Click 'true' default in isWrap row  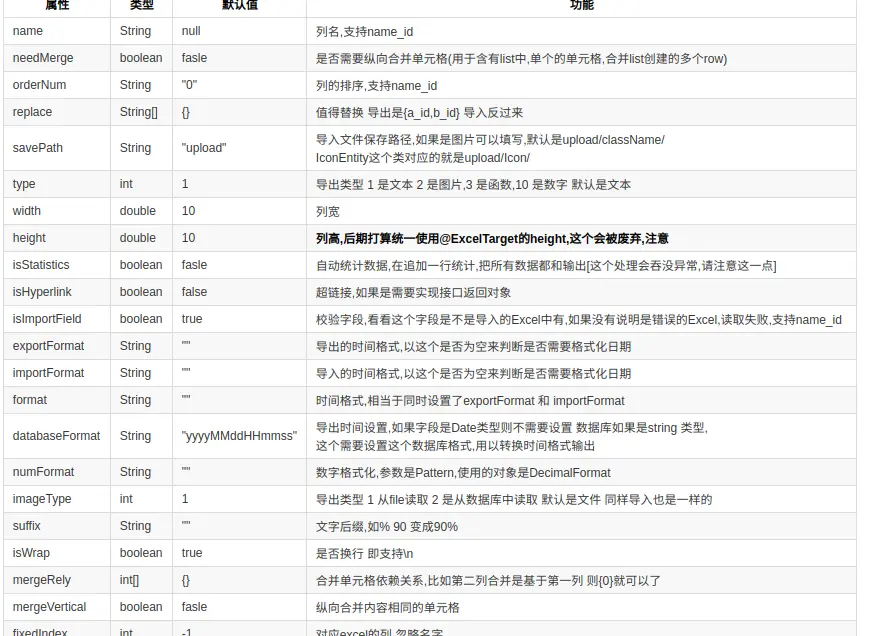click(192, 553)
